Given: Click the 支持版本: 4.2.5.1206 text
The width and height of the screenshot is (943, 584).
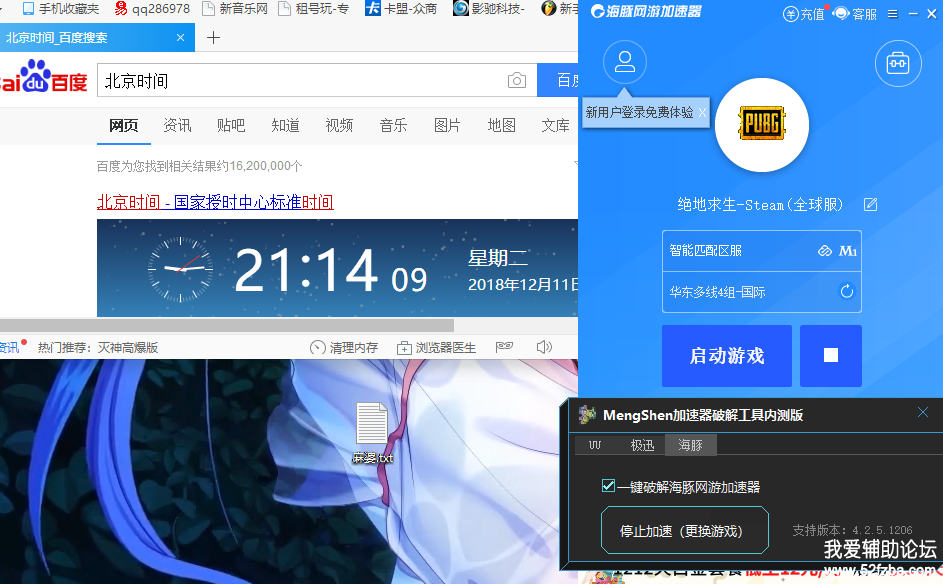Looking at the screenshot, I should pyautogui.click(x=852, y=530).
